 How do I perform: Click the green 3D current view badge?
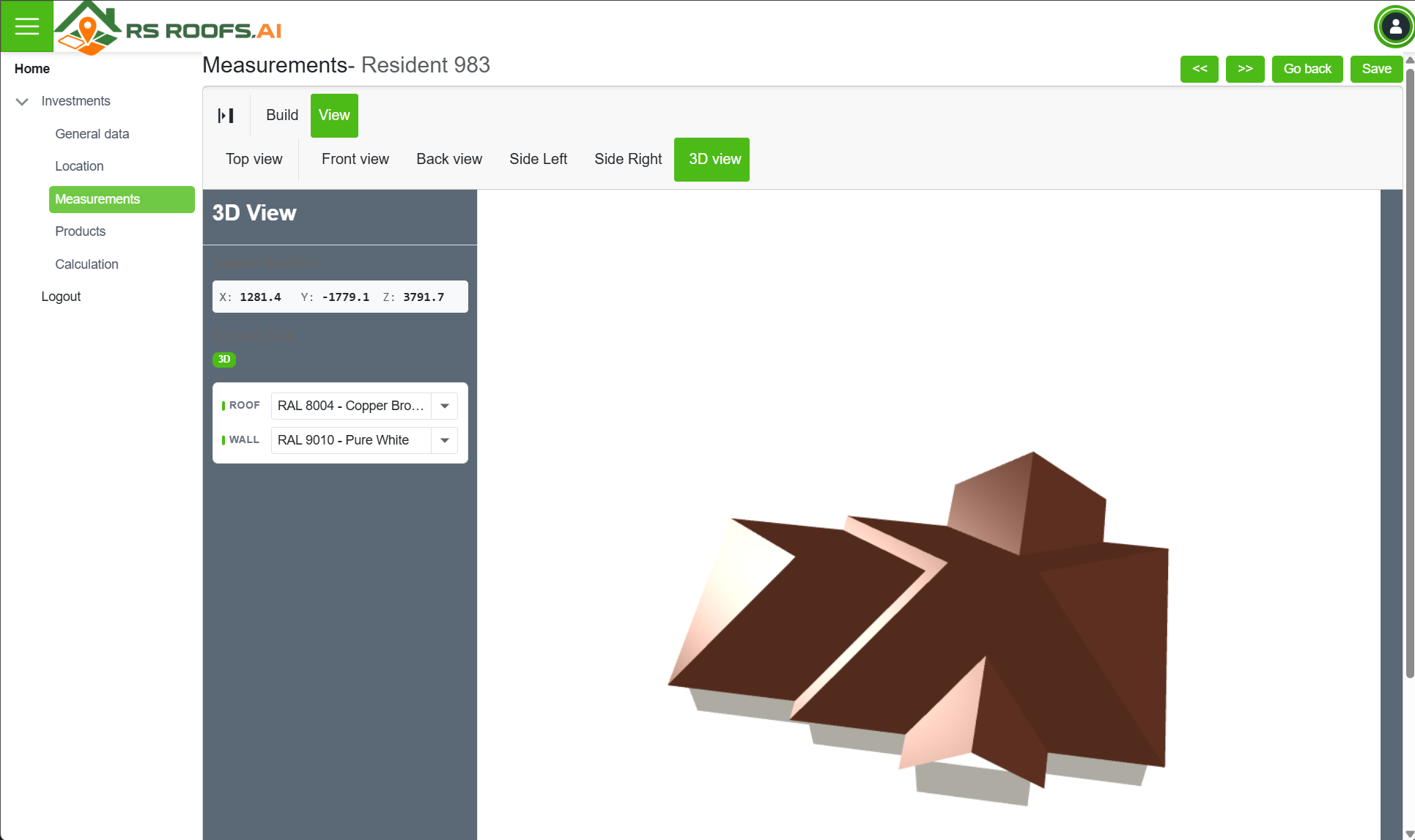click(224, 360)
